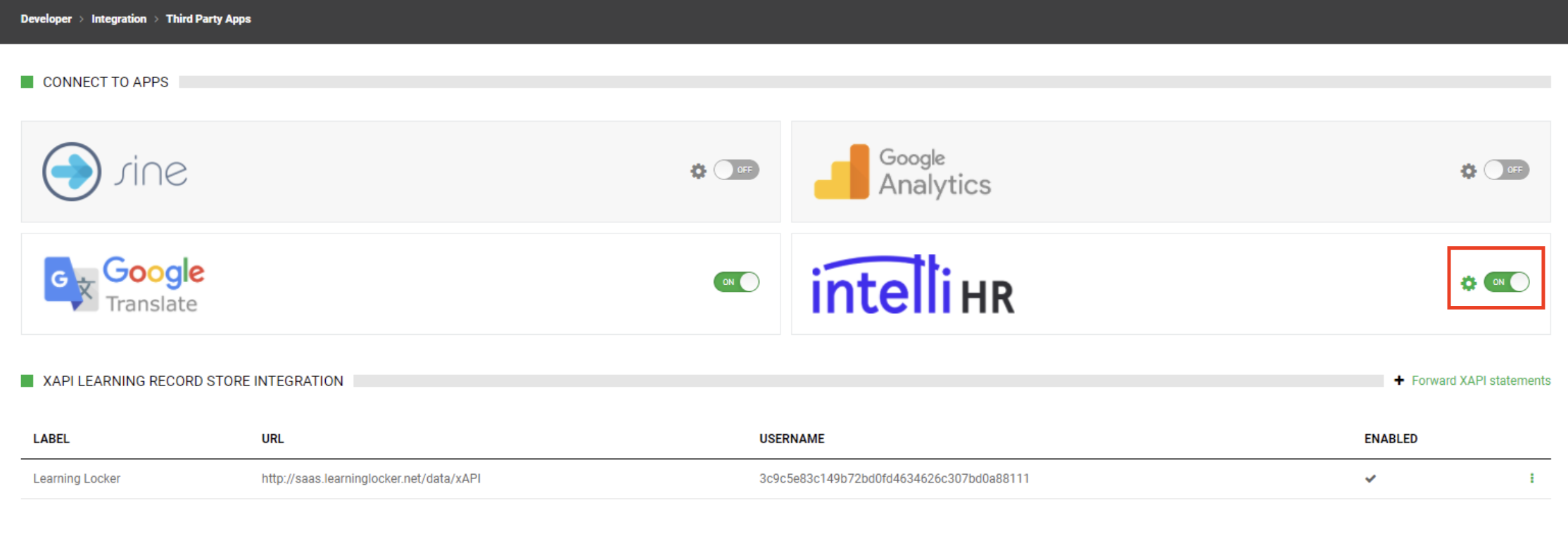Open the Learning Locker xAPI URL
This screenshot has width=1568, height=536.
[x=371, y=478]
